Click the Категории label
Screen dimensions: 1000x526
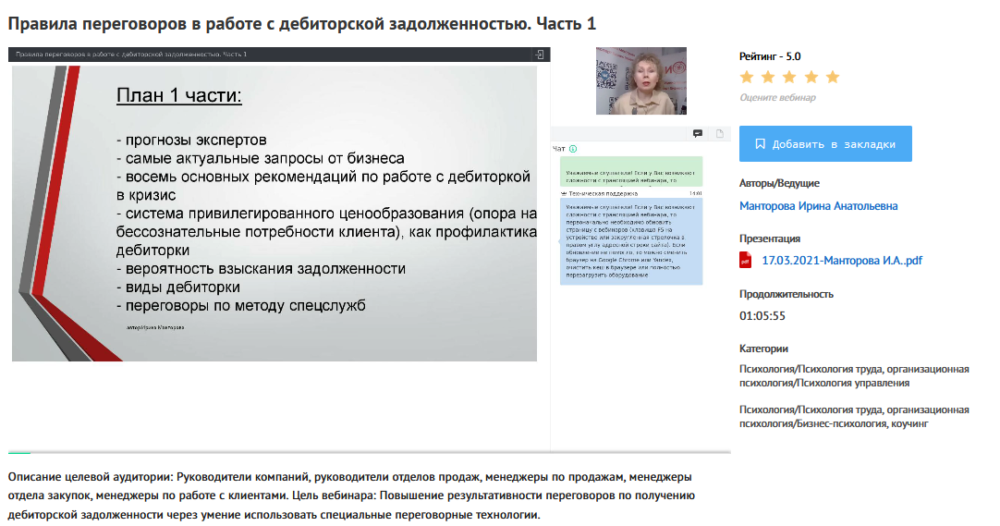click(x=763, y=349)
